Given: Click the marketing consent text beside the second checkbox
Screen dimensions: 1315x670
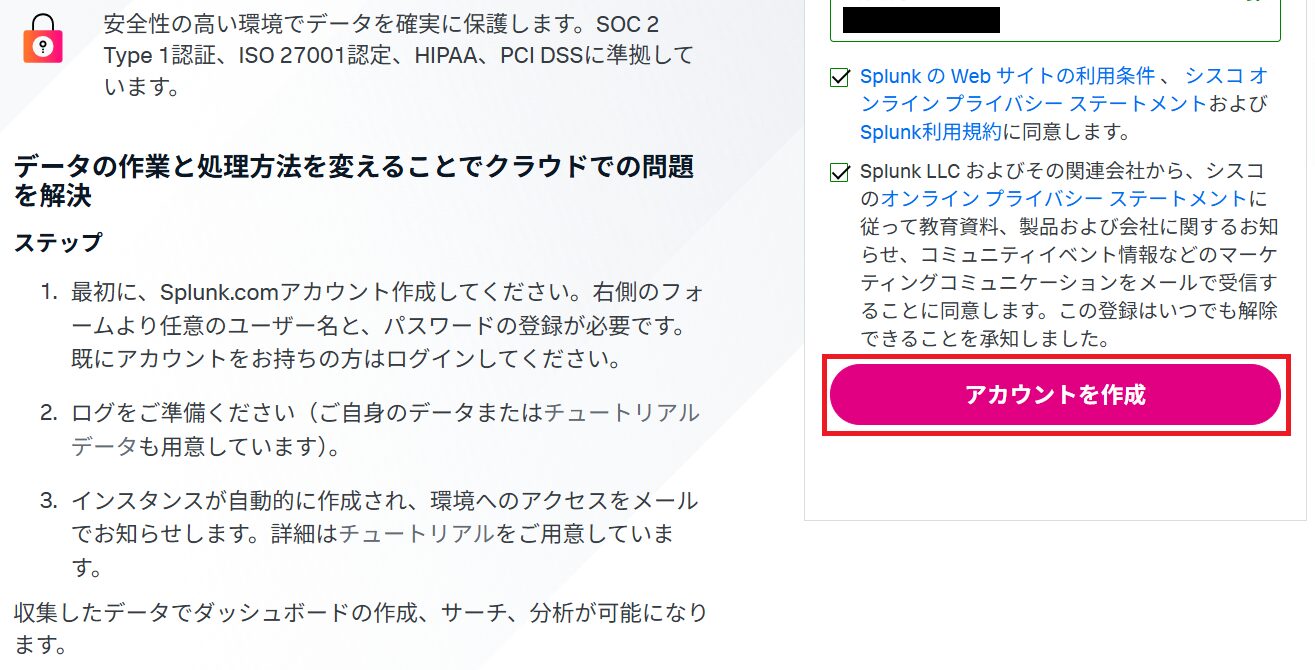Looking at the screenshot, I should pyautogui.click(x=1069, y=255).
